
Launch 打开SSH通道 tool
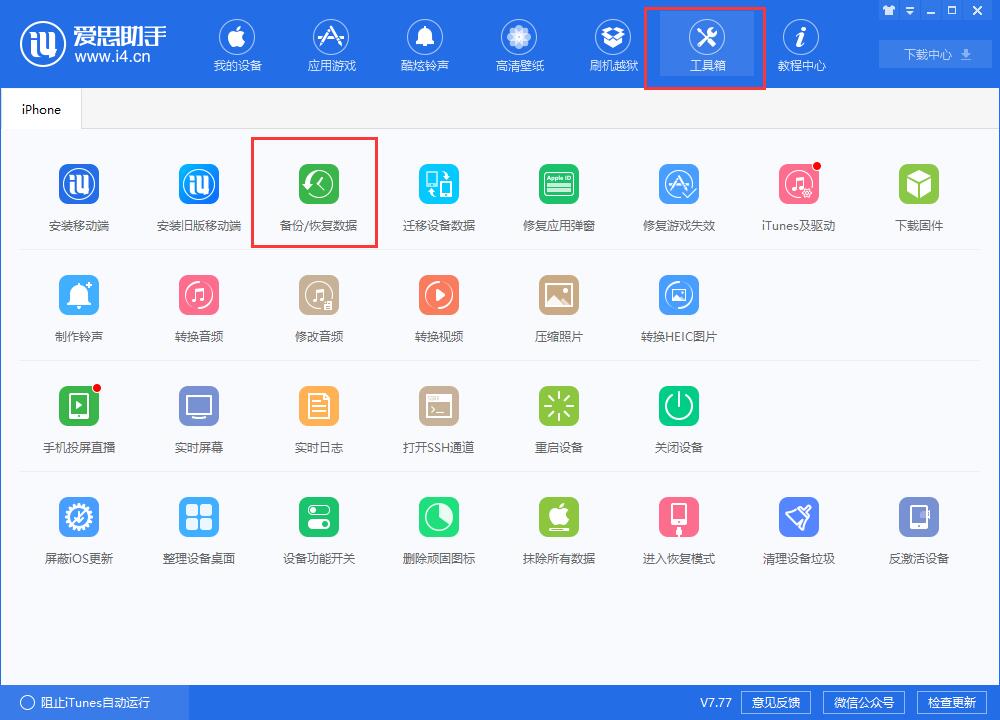438,417
